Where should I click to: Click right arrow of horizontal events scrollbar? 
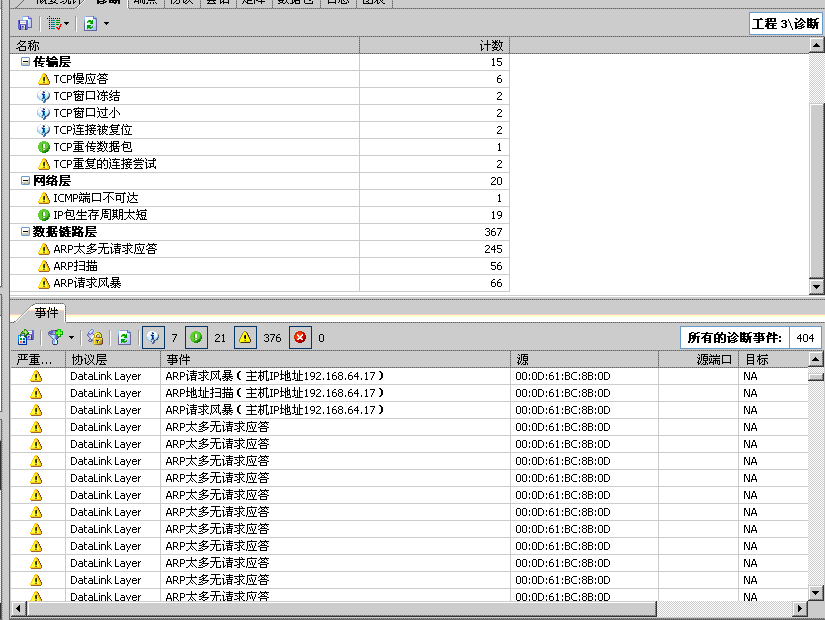[800, 609]
